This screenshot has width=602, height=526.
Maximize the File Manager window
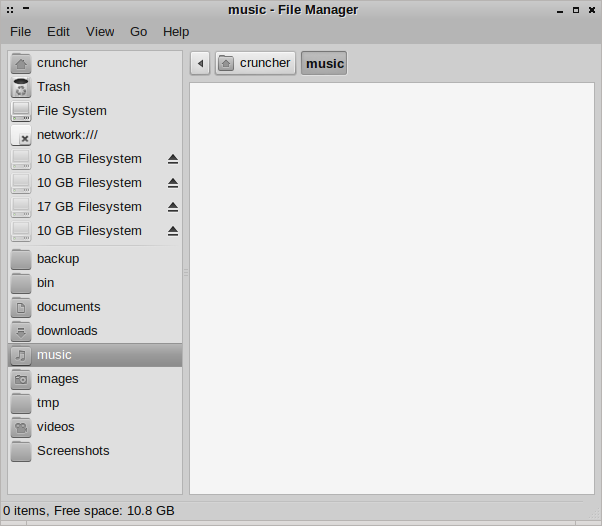pos(576,10)
